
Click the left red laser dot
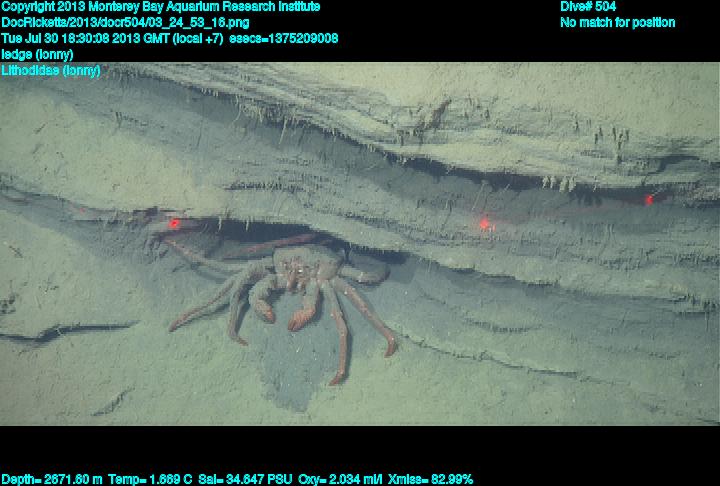coord(174,223)
